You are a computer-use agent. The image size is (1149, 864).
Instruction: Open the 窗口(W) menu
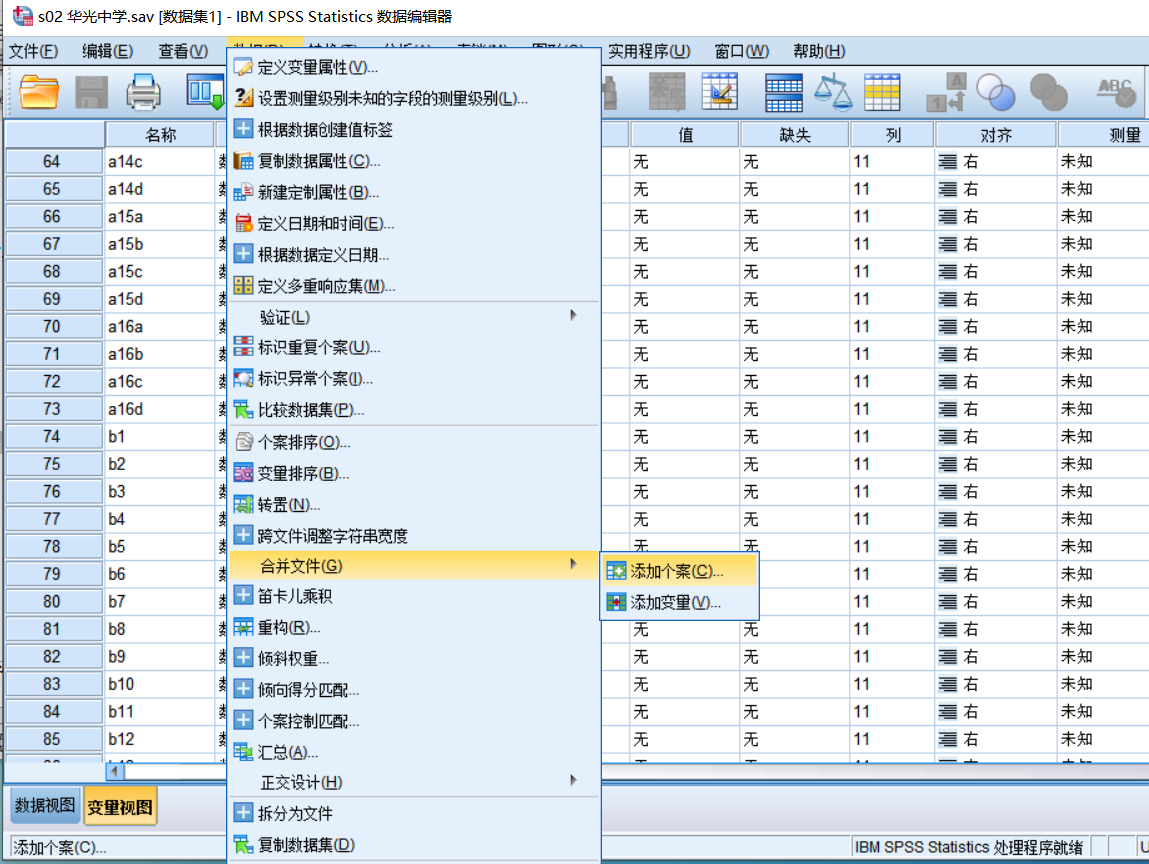[742, 51]
